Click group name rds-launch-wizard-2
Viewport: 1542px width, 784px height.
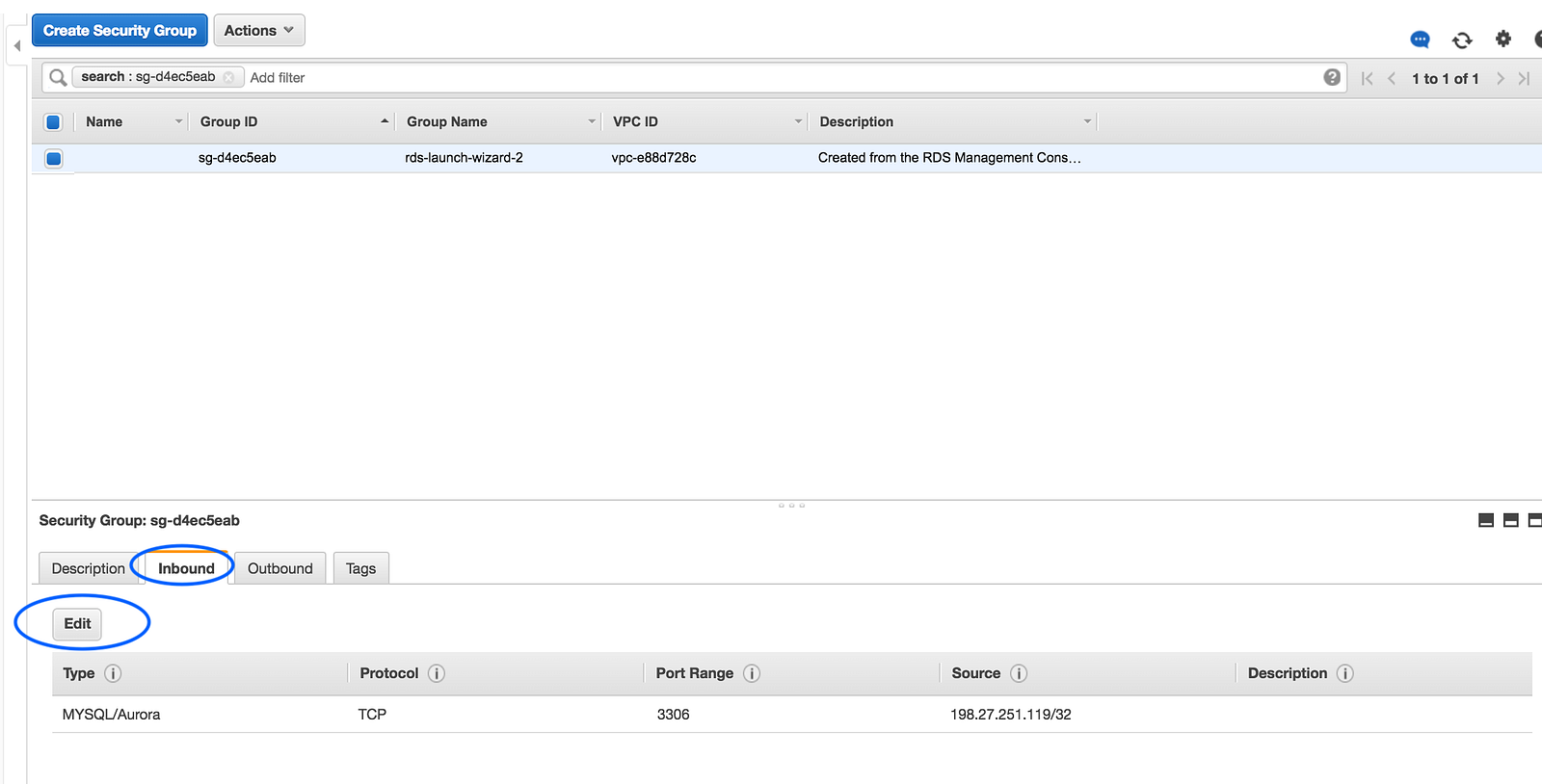click(464, 158)
